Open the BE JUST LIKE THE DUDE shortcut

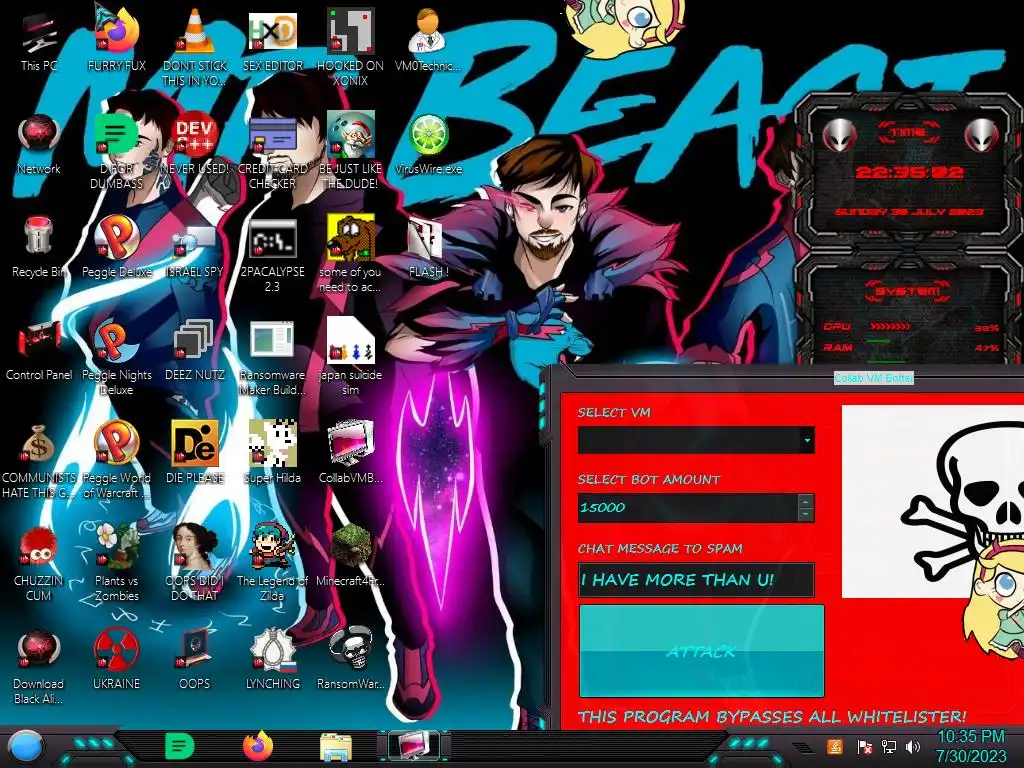pos(351,150)
